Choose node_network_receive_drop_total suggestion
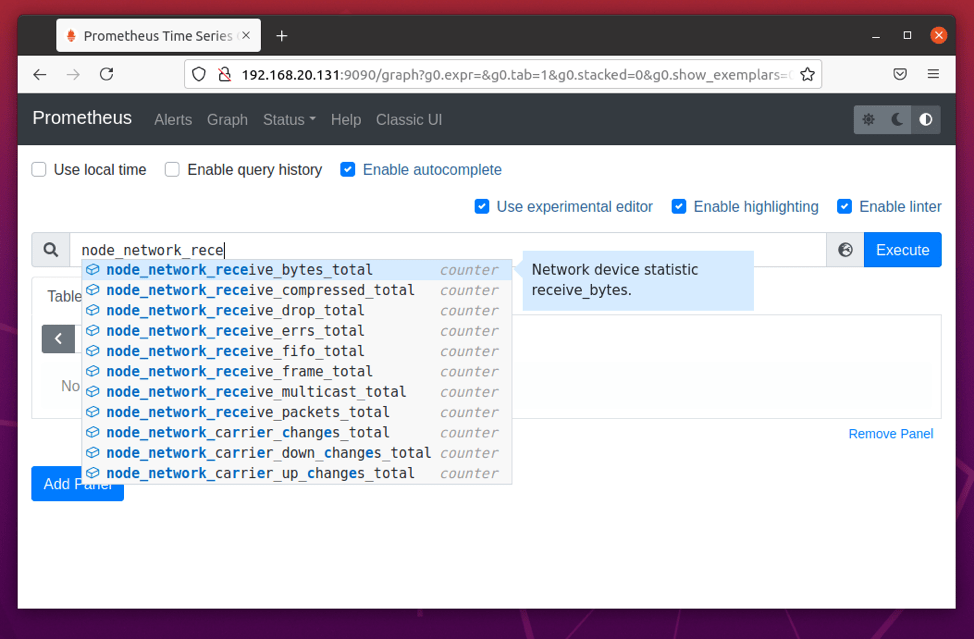 [297, 310]
